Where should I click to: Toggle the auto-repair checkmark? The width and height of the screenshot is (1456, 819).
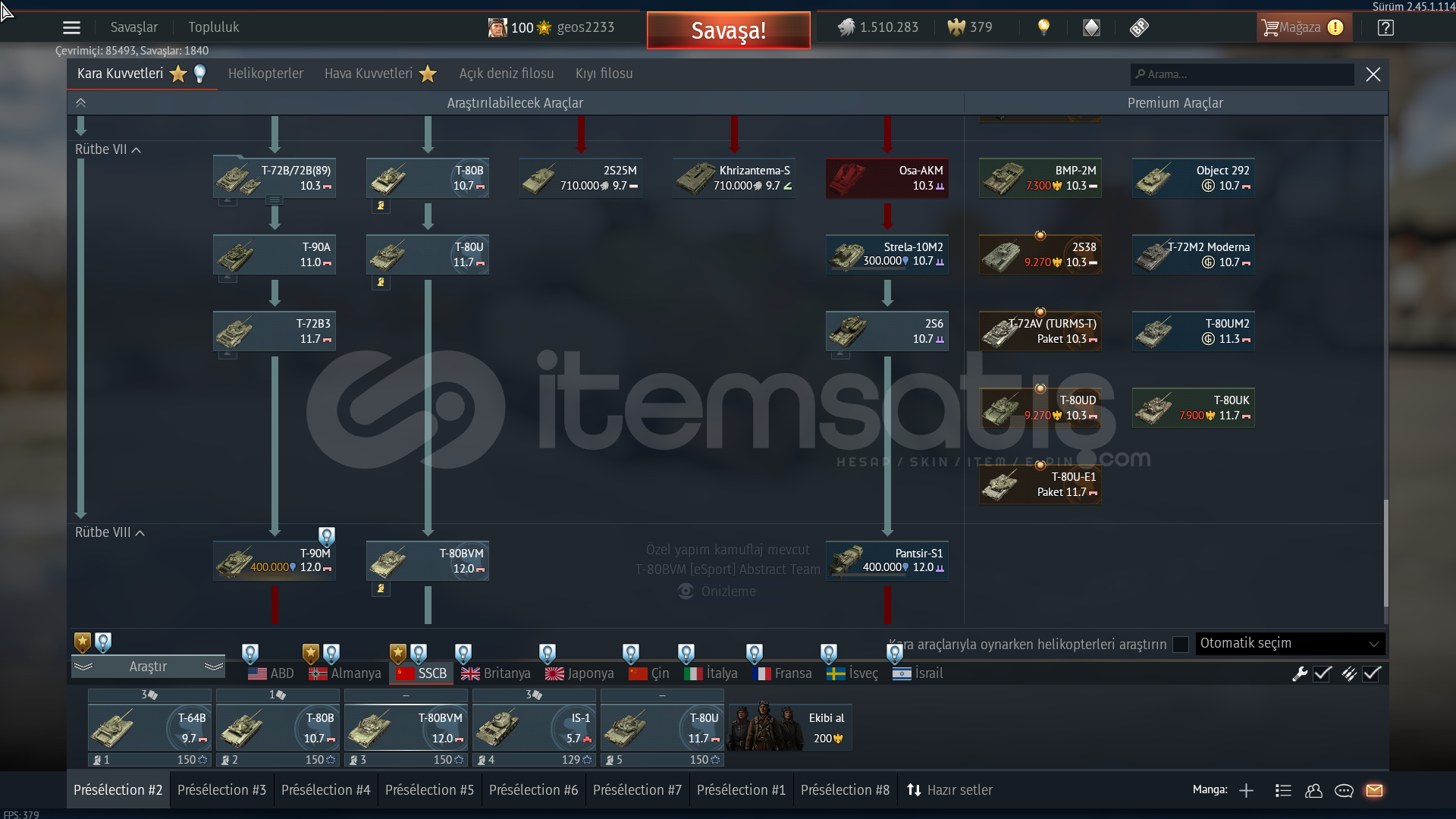tap(1323, 673)
